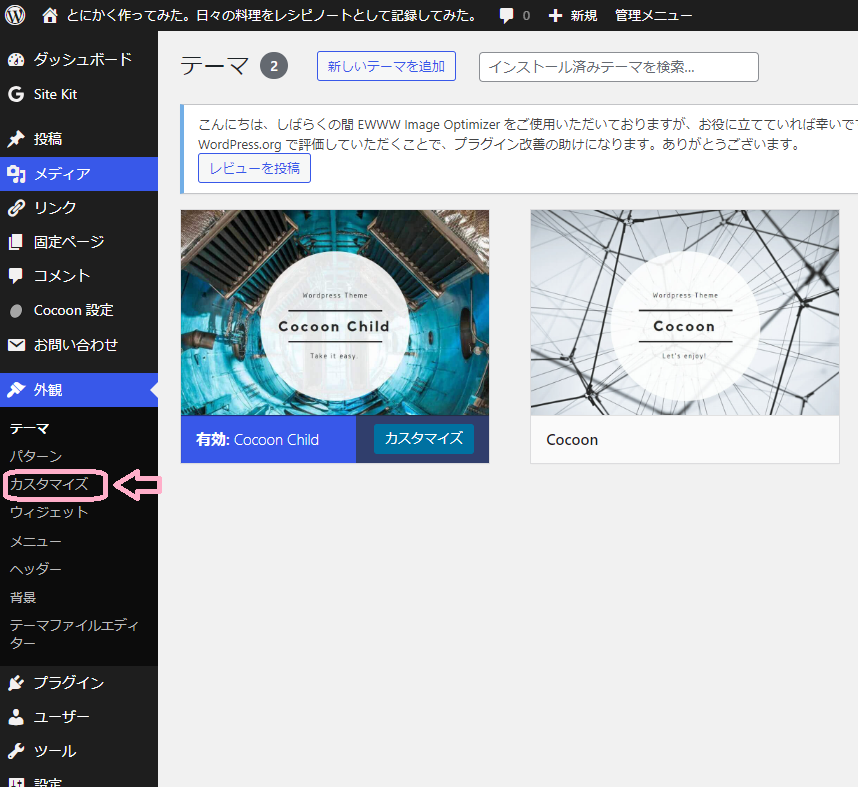Click the blue カスタマイズ button on Cocoon Child
This screenshot has height=787, width=858.
(423, 439)
